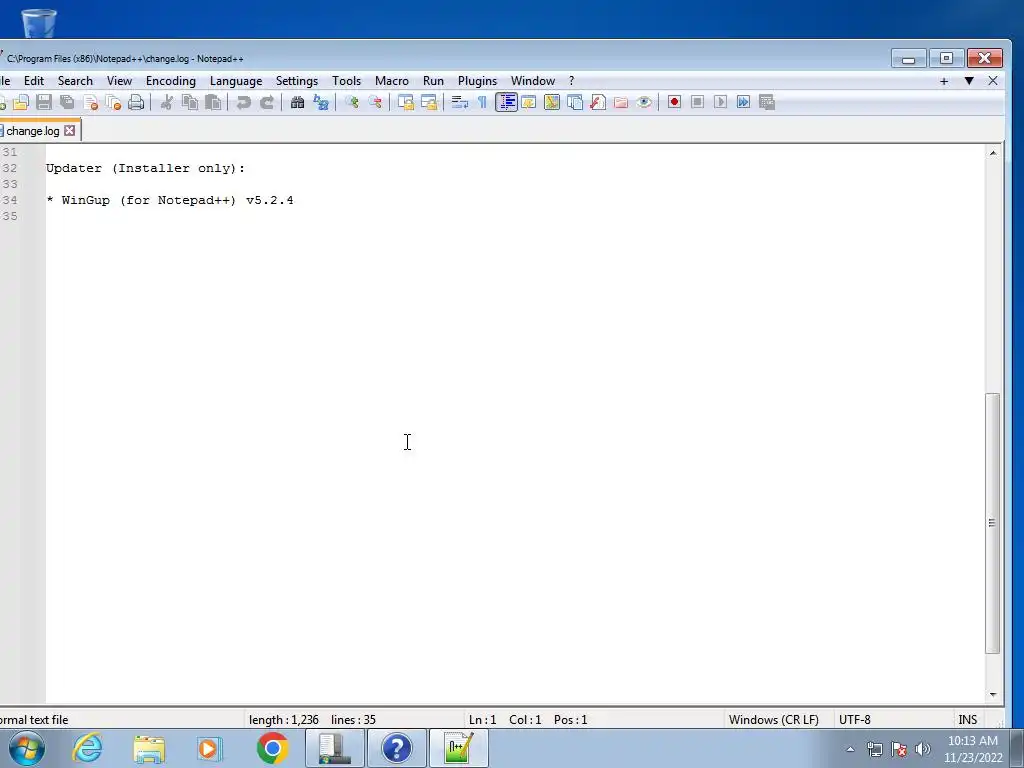This screenshot has height=768, width=1024.
Task: Click the Copy toolbar icon
Action: [x=190, y=103]
